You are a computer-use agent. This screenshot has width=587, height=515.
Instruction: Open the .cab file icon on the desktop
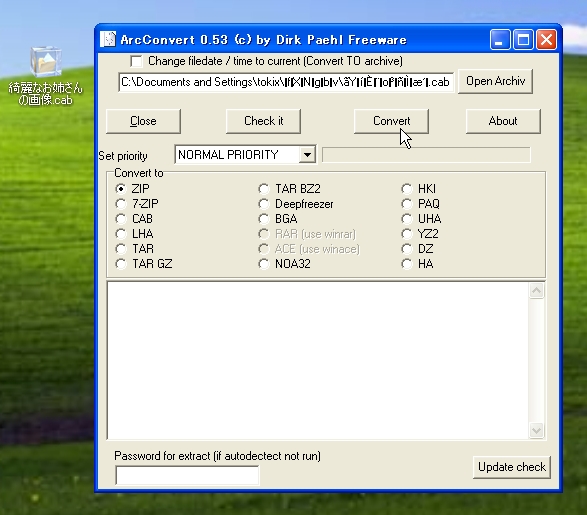(46, 76)
